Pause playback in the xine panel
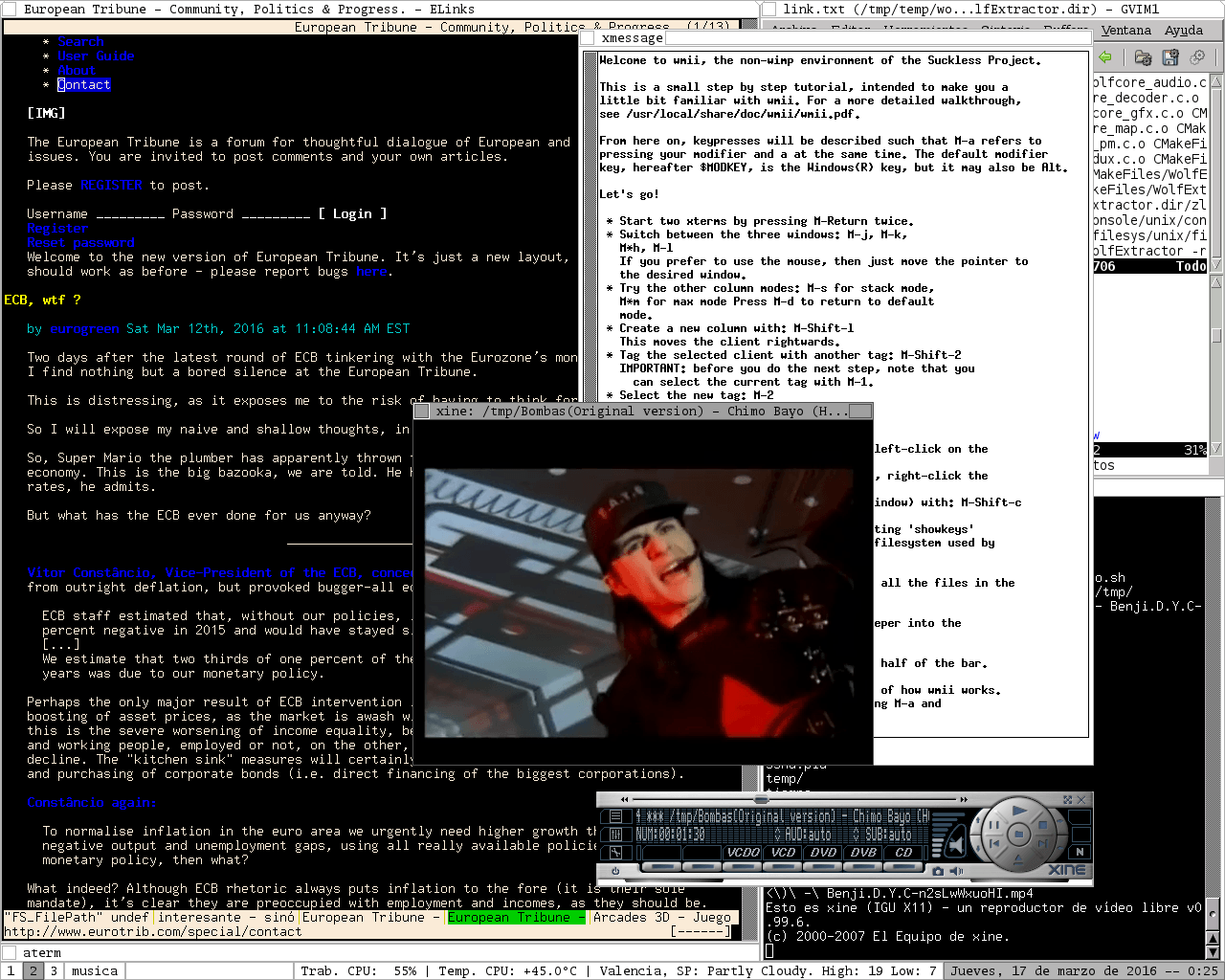Image resolution: width=1225 pixels, height=980 pixels. tap(992, 825)
